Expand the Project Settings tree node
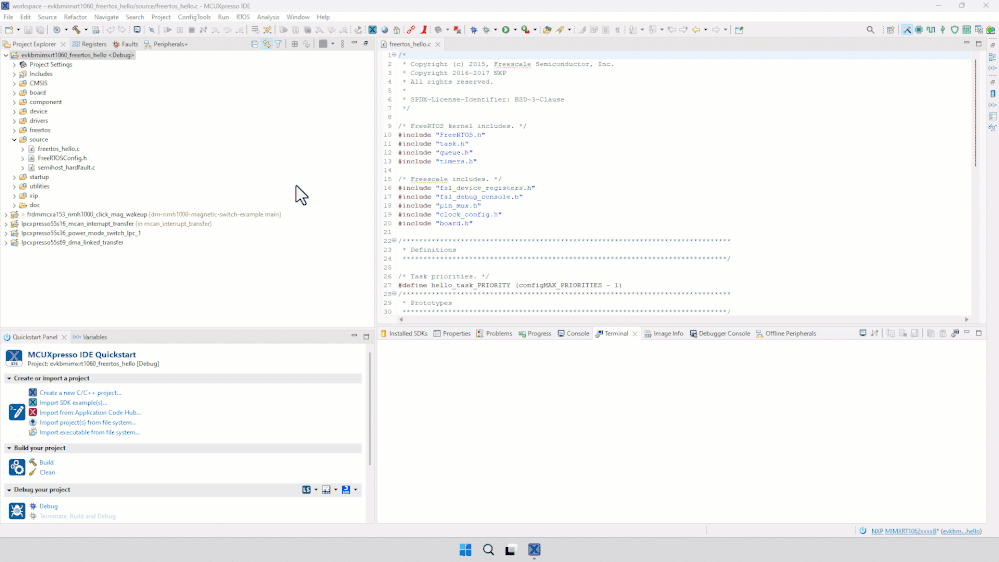Viewport: 999px width, 562px height. pyautogui.click(x=14, y=64)
